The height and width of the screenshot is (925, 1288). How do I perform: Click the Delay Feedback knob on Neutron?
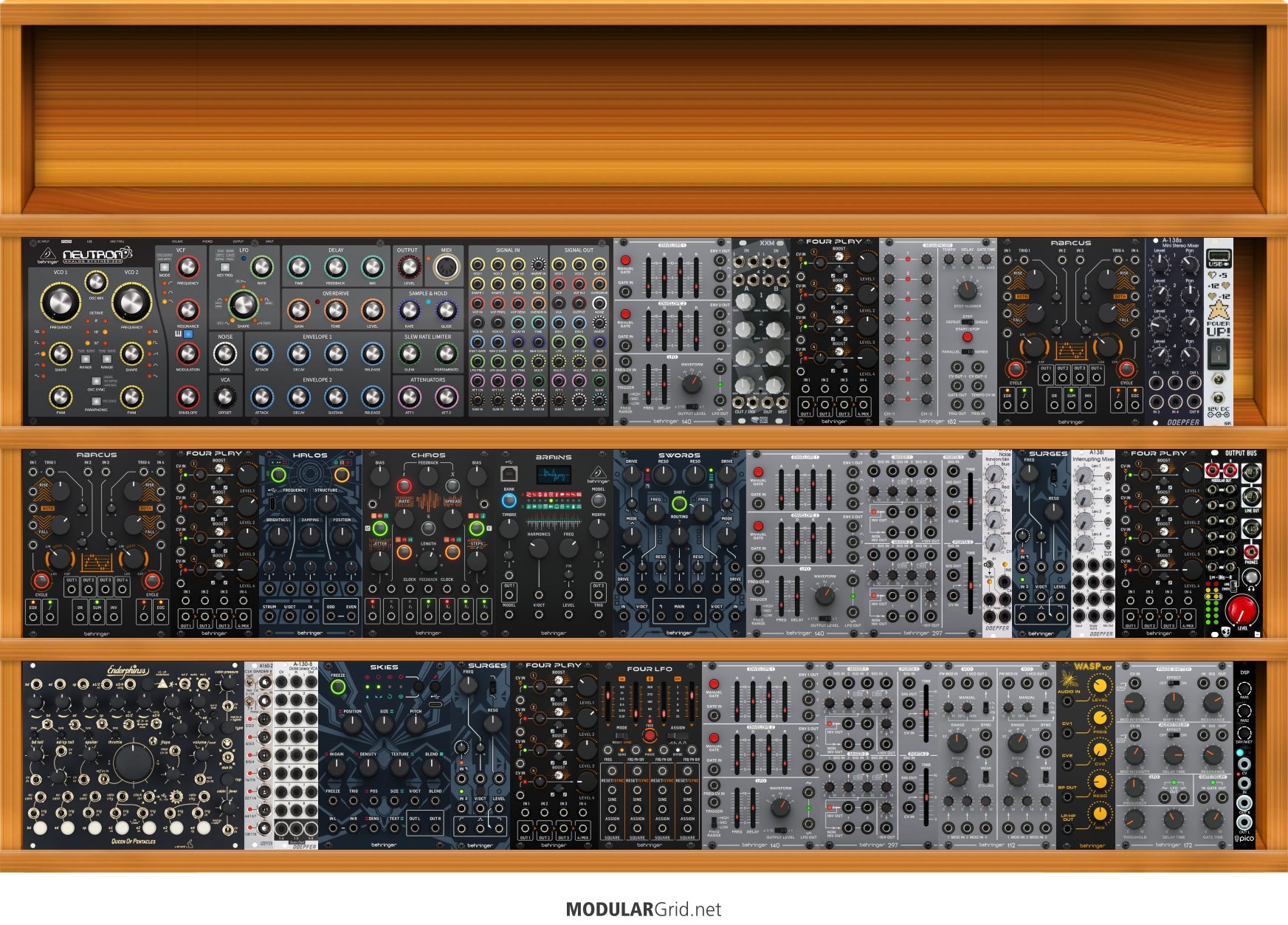[335, 267]
